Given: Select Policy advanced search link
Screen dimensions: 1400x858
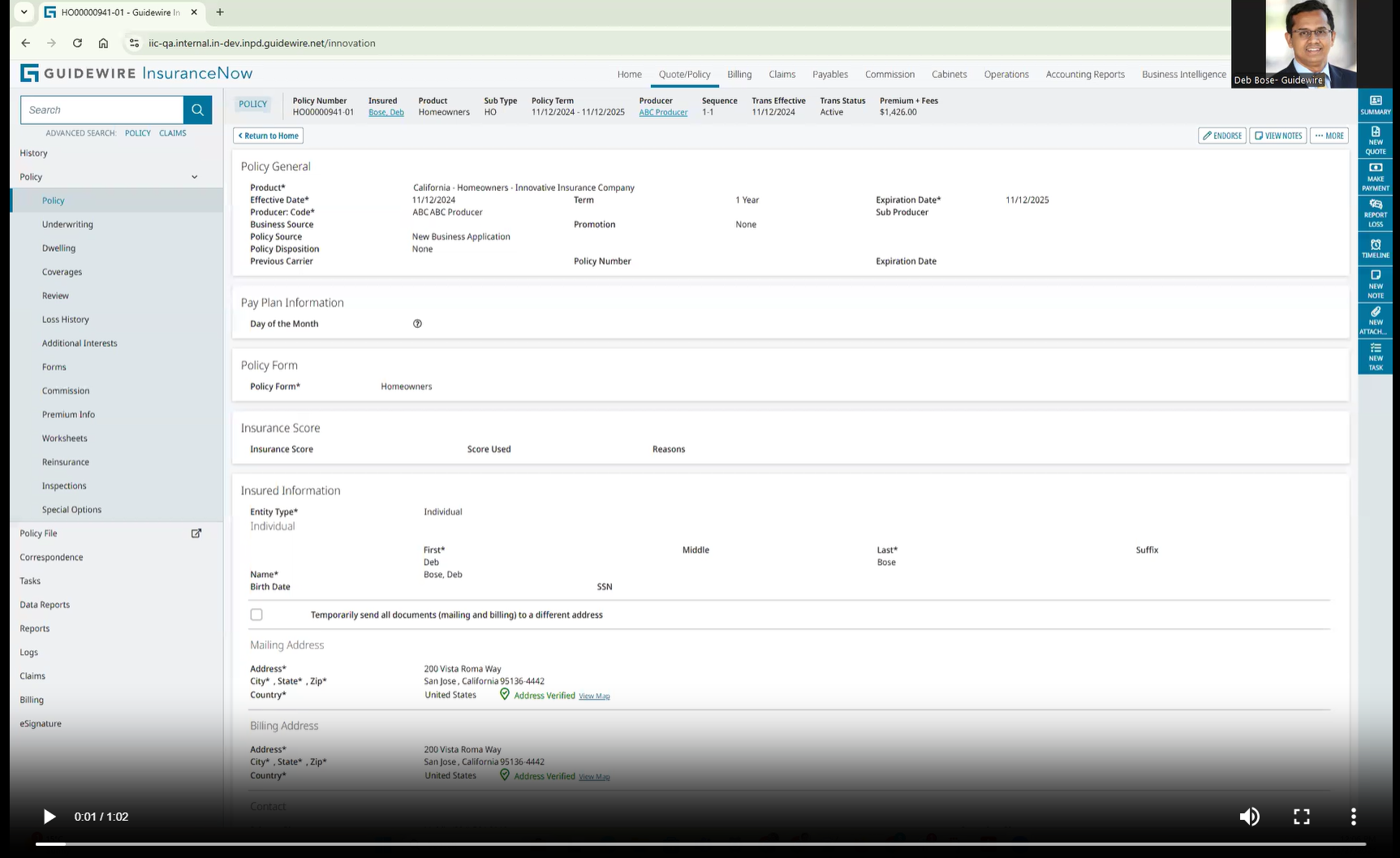Looking at the screenshot, I should point(138,133).
